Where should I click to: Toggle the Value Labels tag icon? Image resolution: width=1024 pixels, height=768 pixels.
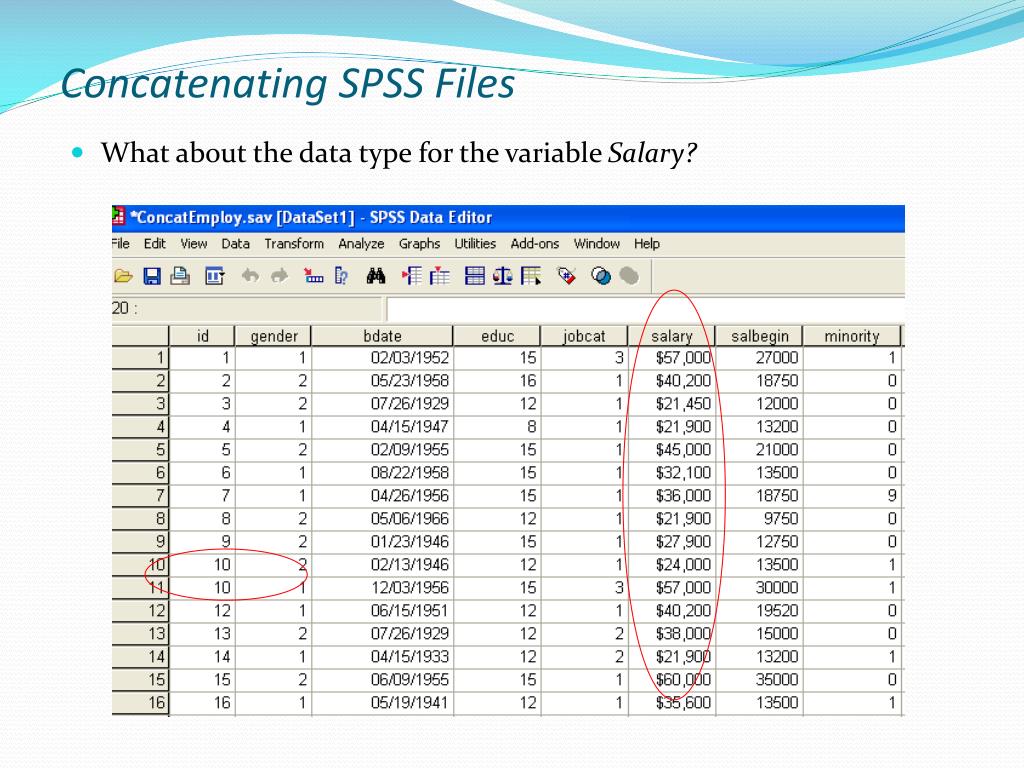tap(567, 276)
